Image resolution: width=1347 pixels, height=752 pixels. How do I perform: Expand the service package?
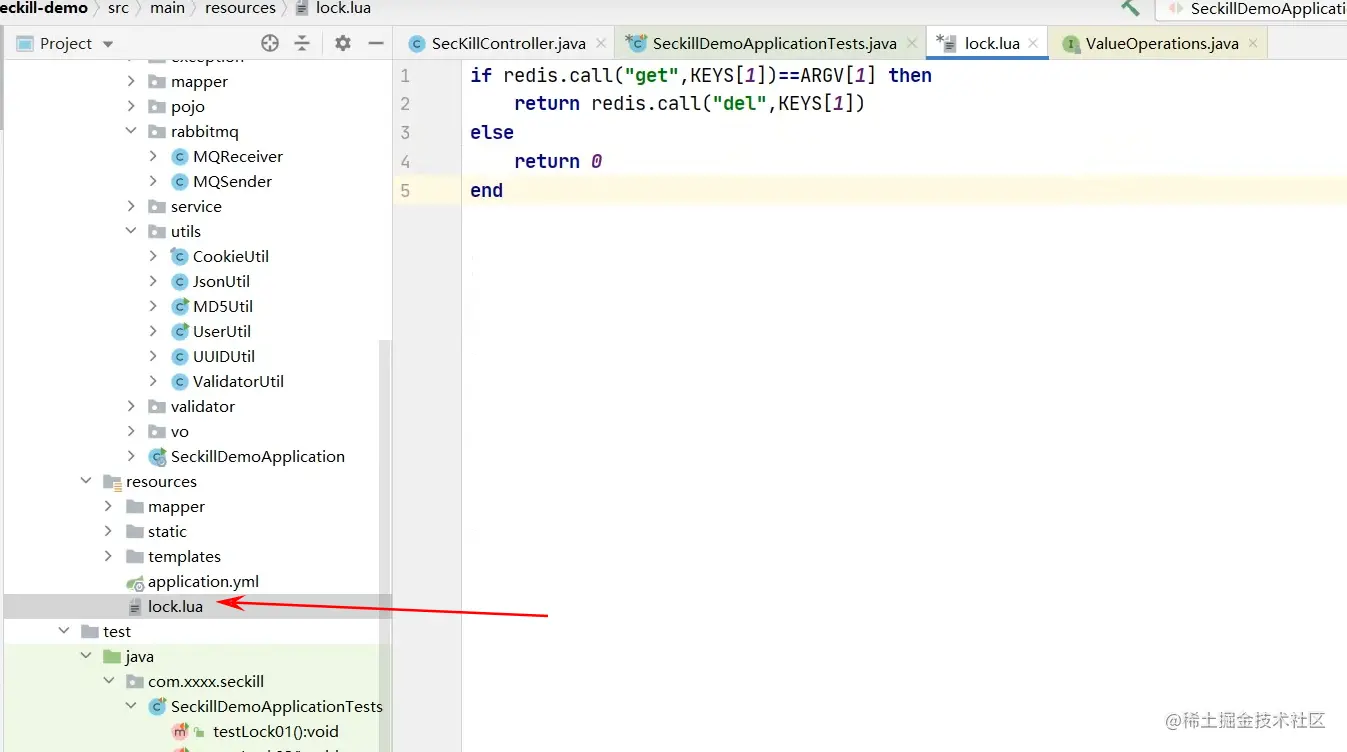click(131, 206)
